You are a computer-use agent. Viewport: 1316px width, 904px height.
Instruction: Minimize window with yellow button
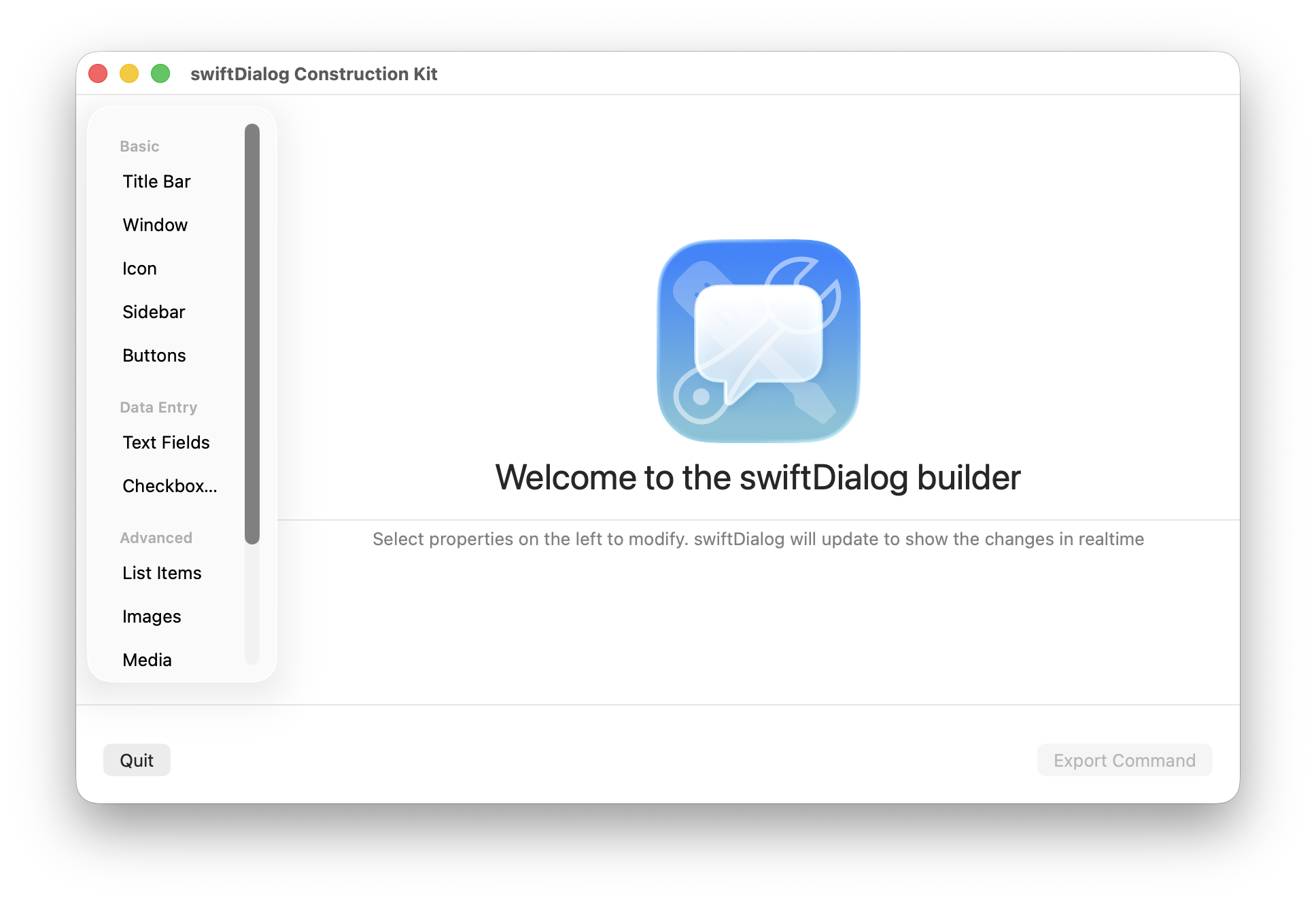[x=129, y=73]
